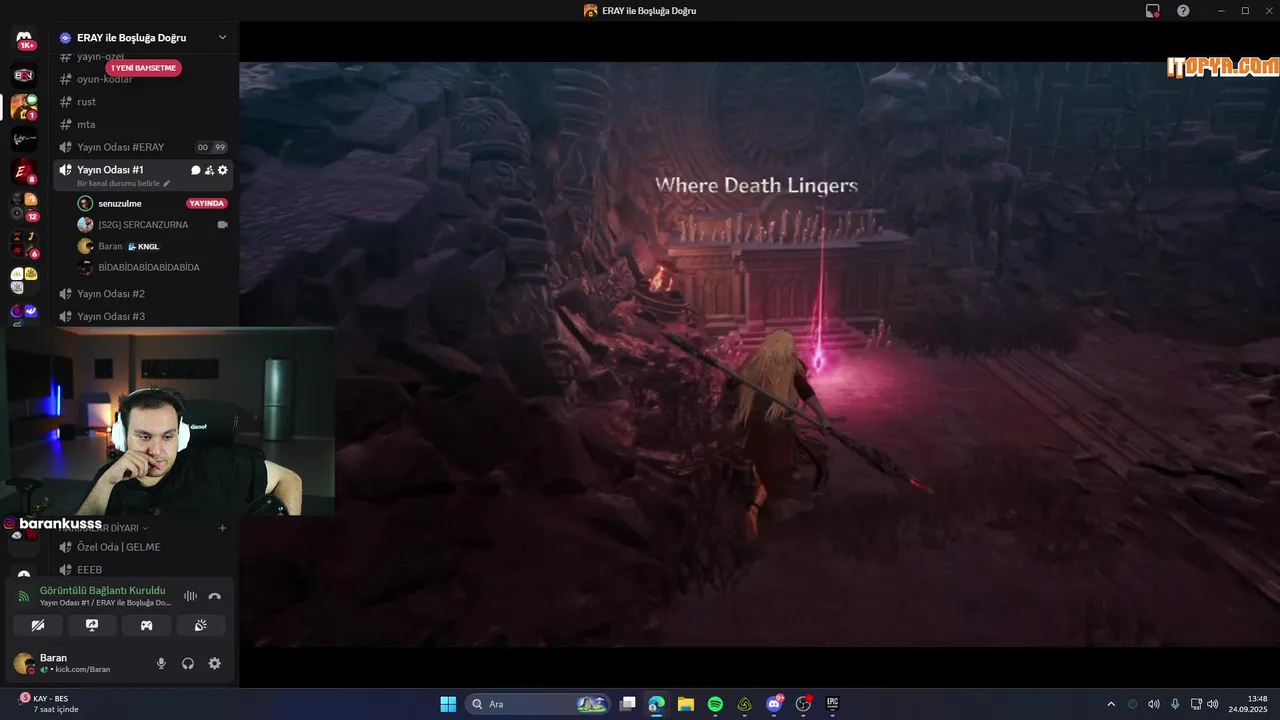Click the taskbar search box Ara
The height and width of the screenshot is (720, 1280).
538,704
